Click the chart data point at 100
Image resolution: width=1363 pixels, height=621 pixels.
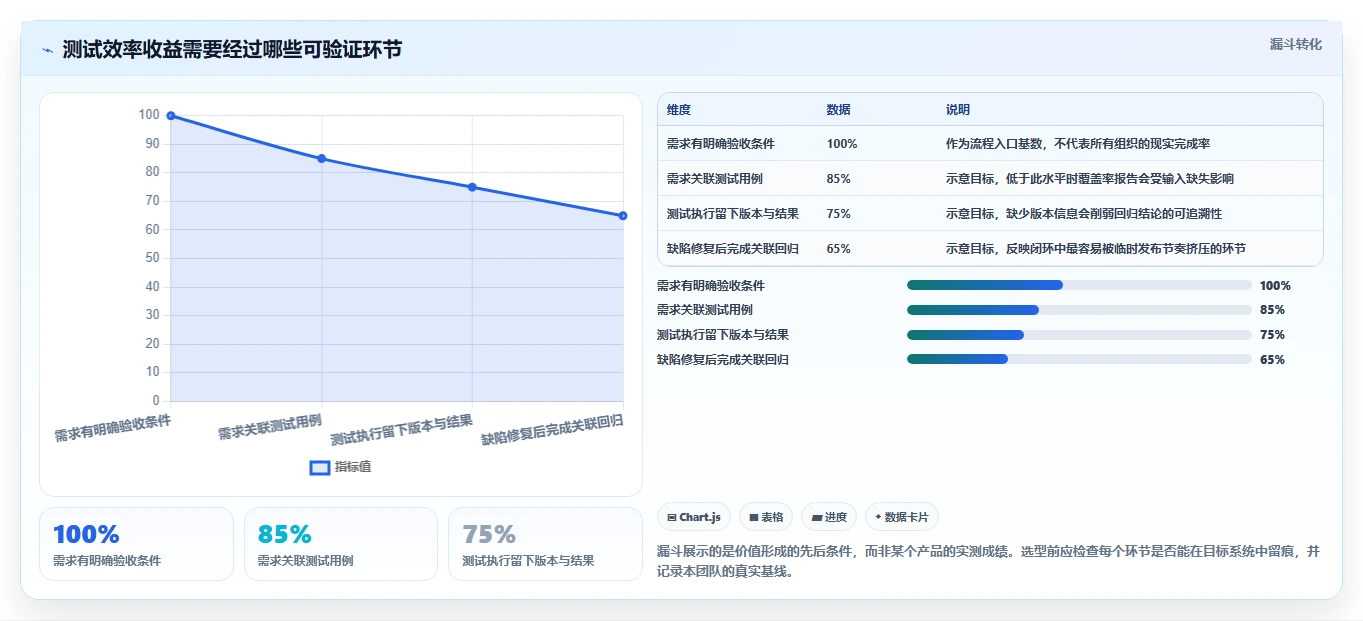[171, 116]
